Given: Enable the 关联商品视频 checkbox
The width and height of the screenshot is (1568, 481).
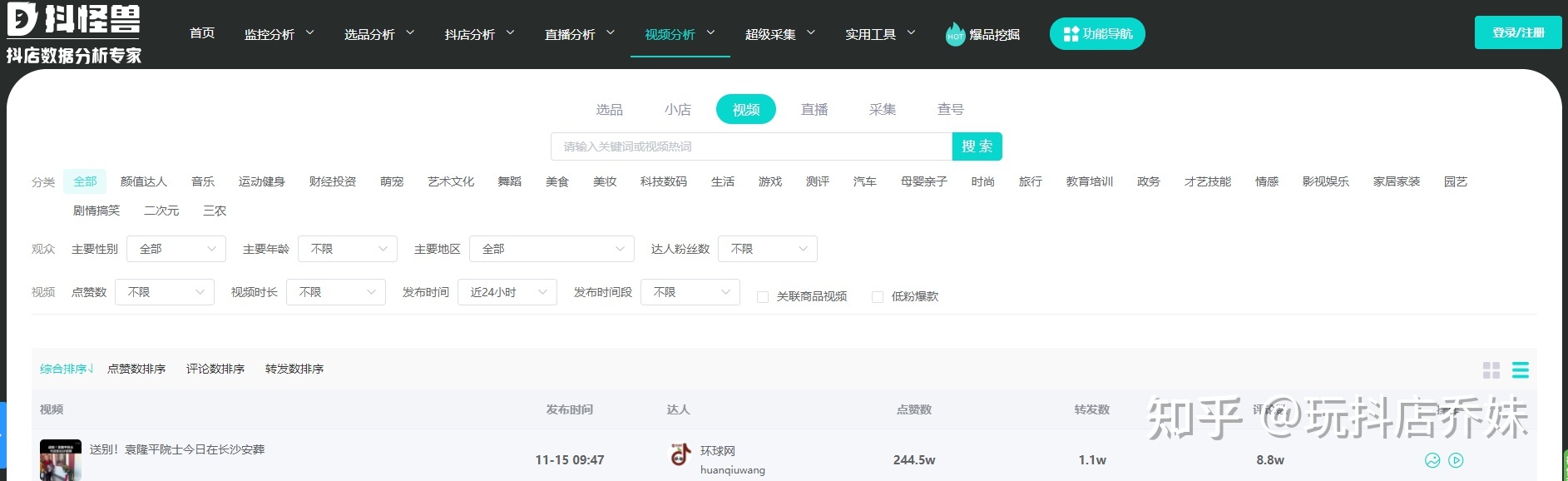Looking at the screenshot, I should [x=763, y=297].
